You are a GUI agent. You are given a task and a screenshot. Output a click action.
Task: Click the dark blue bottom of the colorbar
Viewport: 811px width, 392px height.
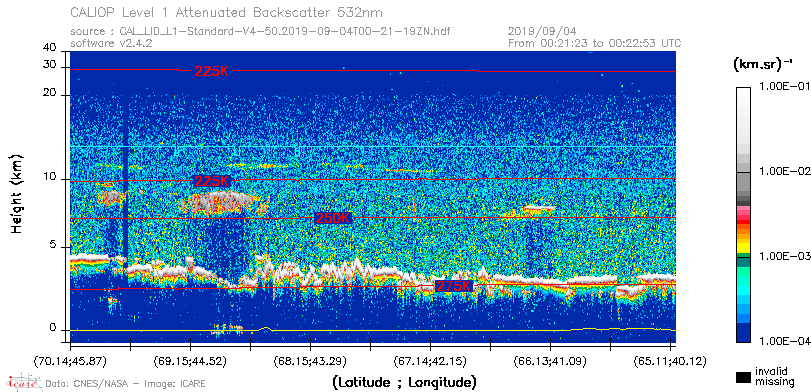click(x=744, y=333)
